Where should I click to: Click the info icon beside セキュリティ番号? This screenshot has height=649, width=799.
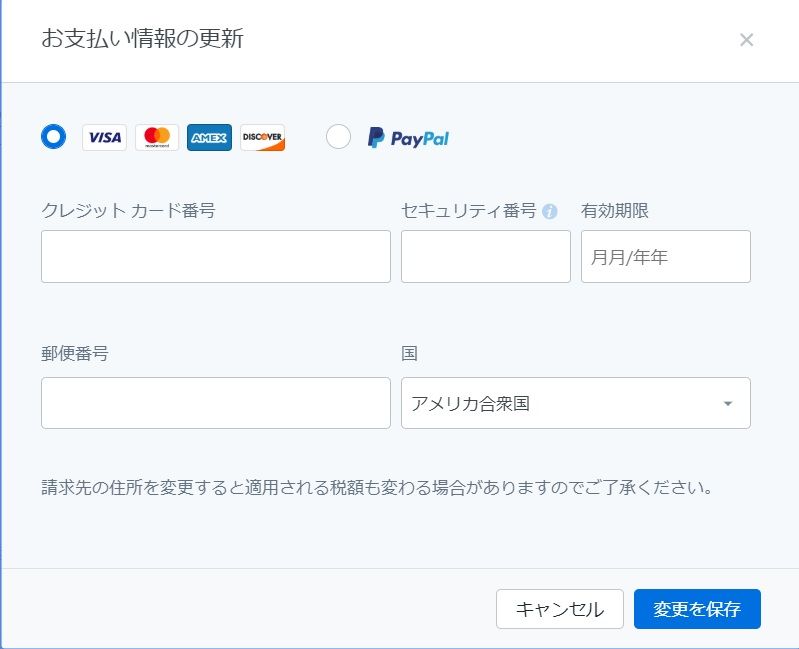point(549,212)
